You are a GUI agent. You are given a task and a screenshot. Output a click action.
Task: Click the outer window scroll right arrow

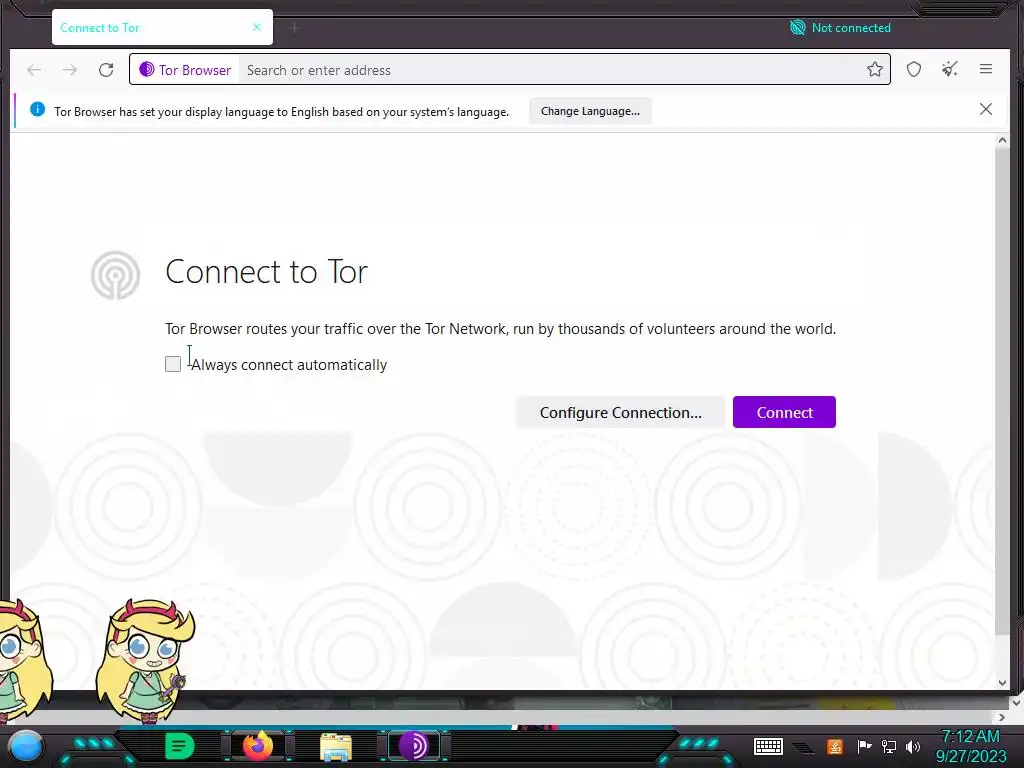1002,717
